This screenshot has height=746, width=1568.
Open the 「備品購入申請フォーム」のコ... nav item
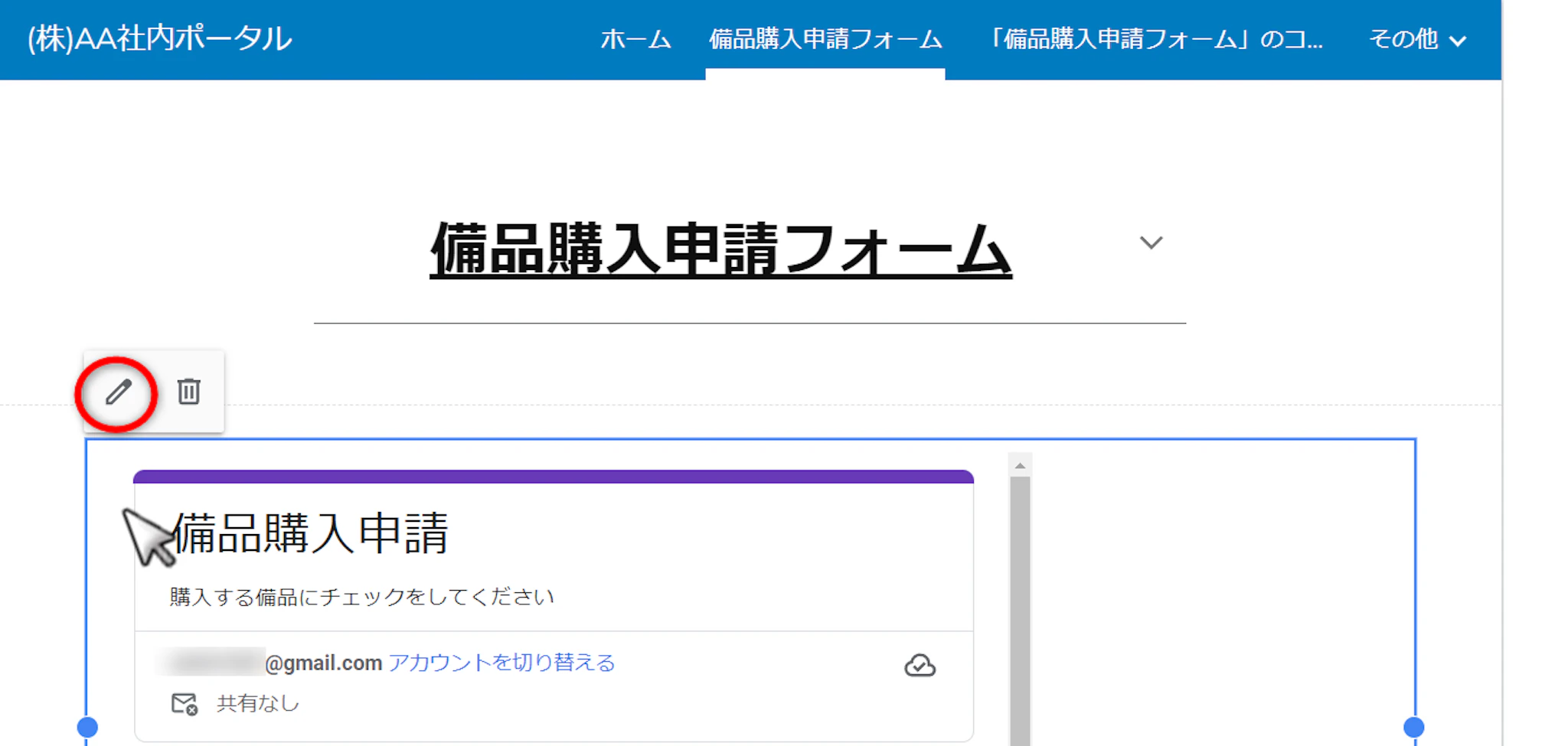1155,39
